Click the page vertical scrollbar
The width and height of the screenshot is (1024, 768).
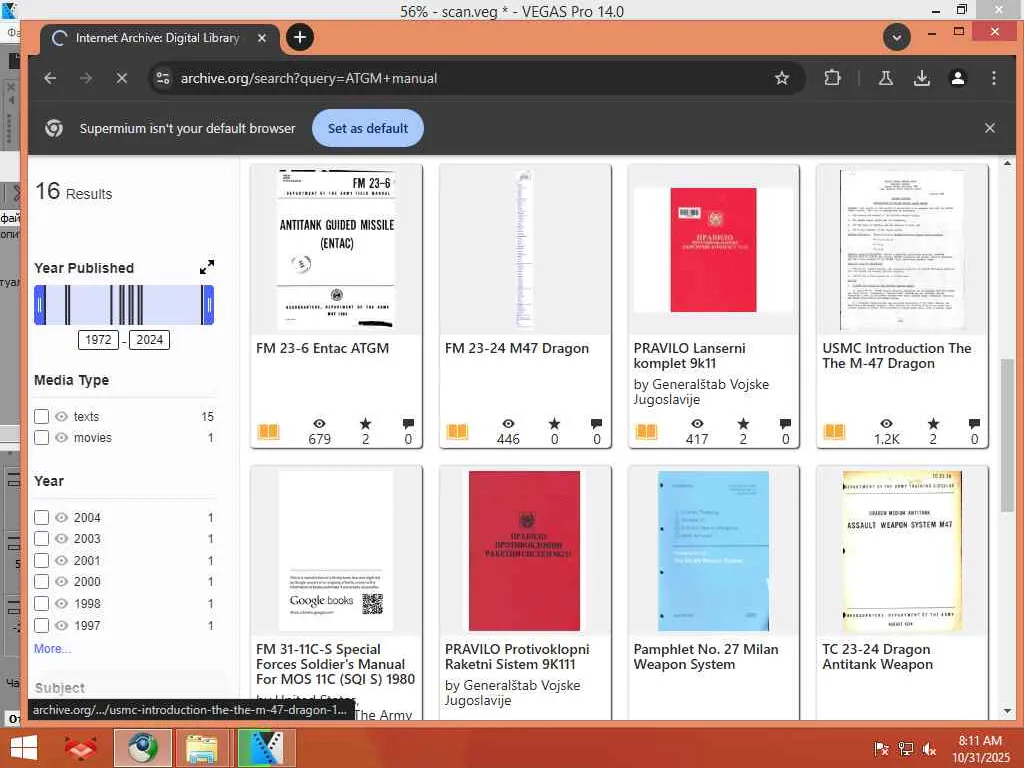pos(1008,435)
